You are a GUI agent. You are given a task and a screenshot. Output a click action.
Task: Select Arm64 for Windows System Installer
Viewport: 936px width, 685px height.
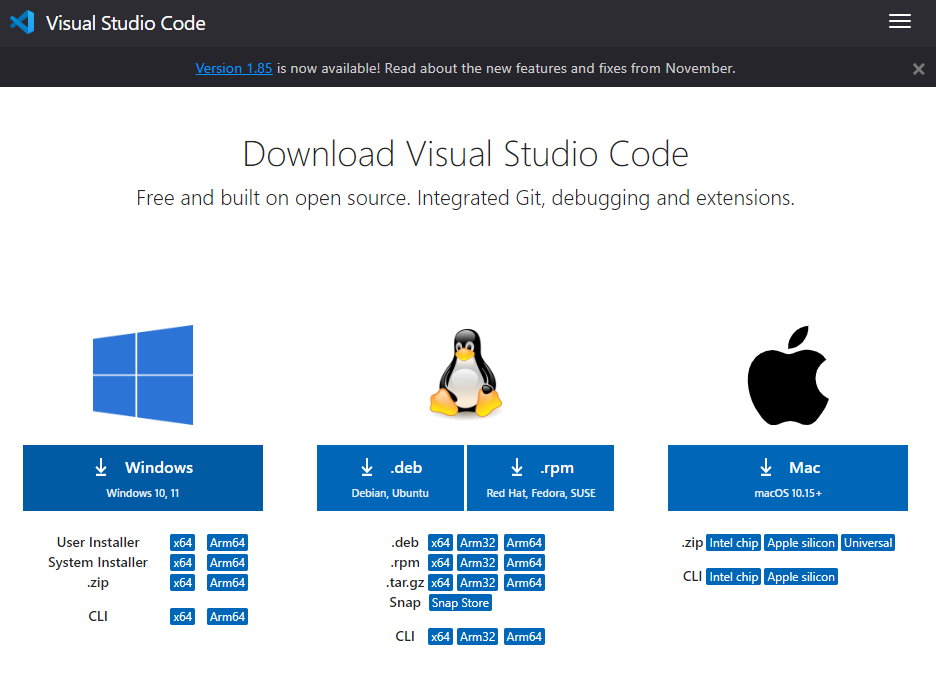227,563
